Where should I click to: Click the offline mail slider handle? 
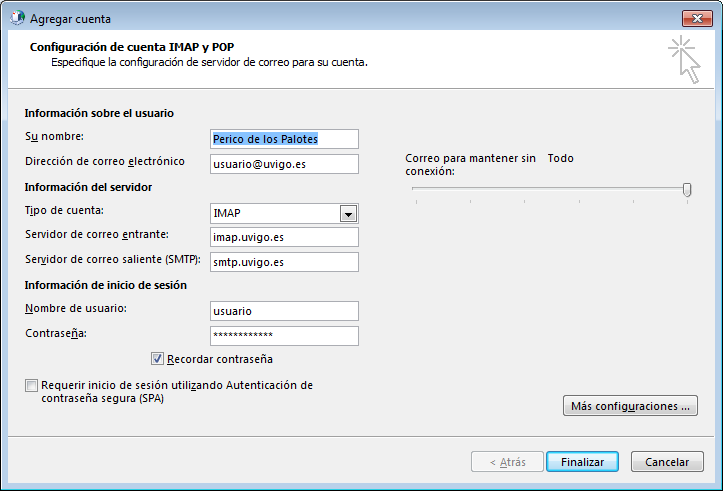coord(687,189)
